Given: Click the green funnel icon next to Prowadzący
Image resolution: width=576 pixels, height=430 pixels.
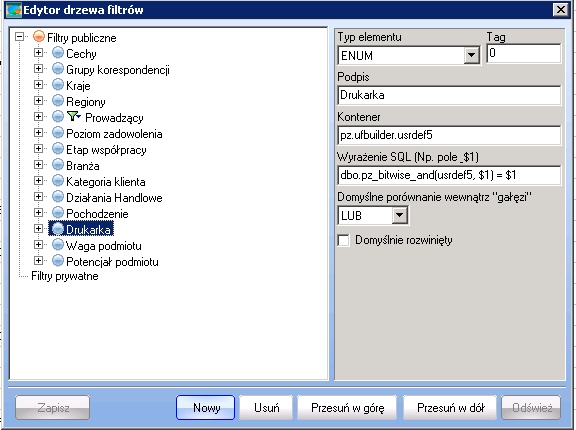Looking at the screenshot, I should (x=73, y=116).
